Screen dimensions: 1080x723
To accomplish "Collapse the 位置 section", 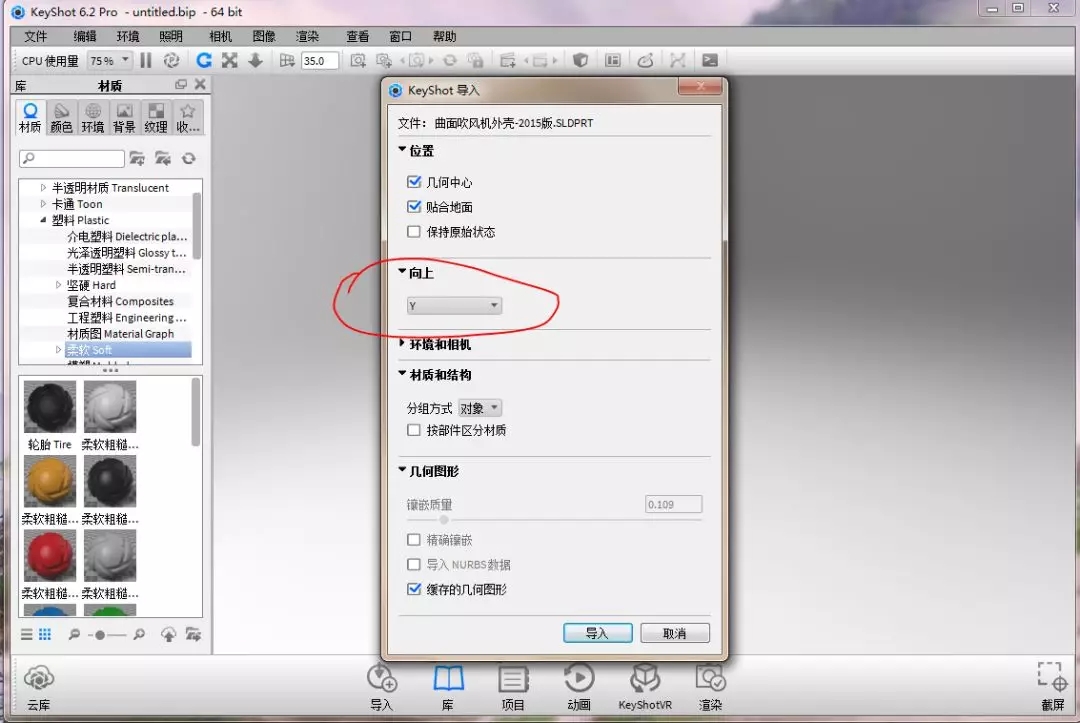I will (402, 149).
